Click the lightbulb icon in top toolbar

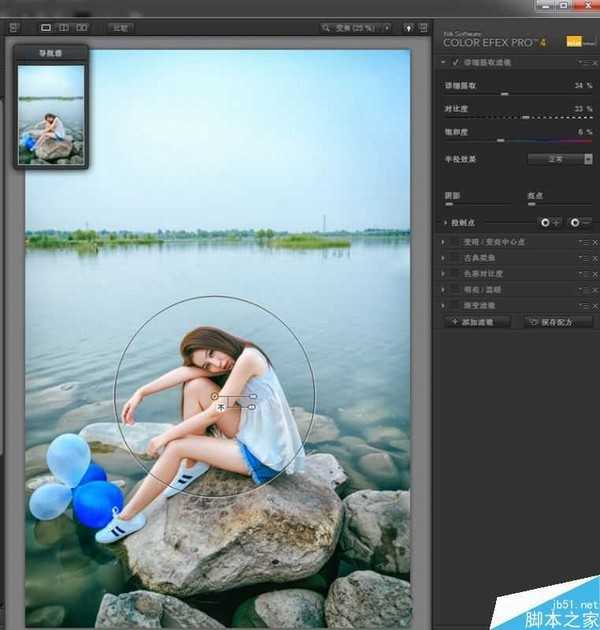(x=409, y=28)
